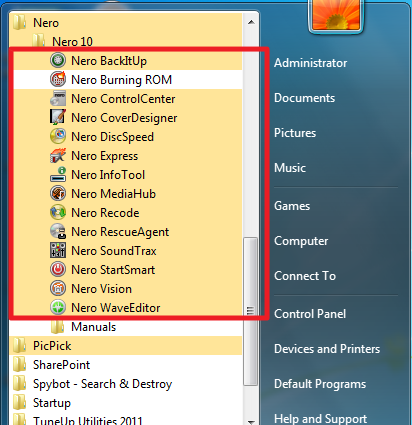Open Nero Burning ROM icon
Screen dimensions: 412x425
[58, 80]
